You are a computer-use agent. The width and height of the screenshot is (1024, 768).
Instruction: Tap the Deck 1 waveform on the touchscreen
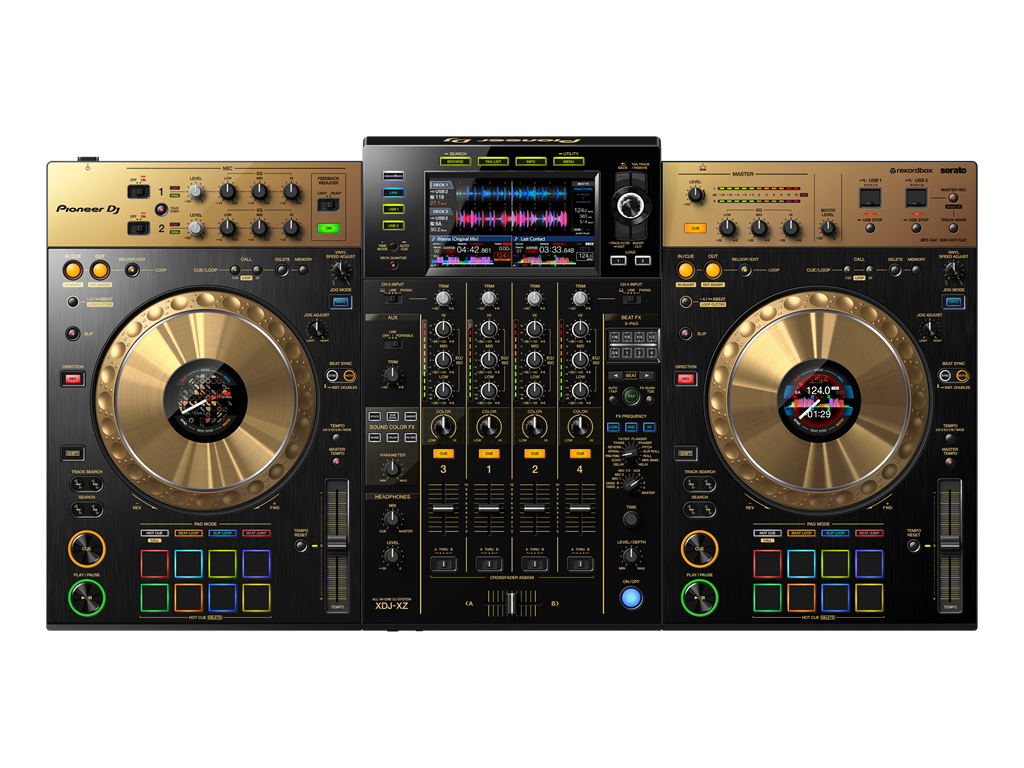(x=512, y=194)
